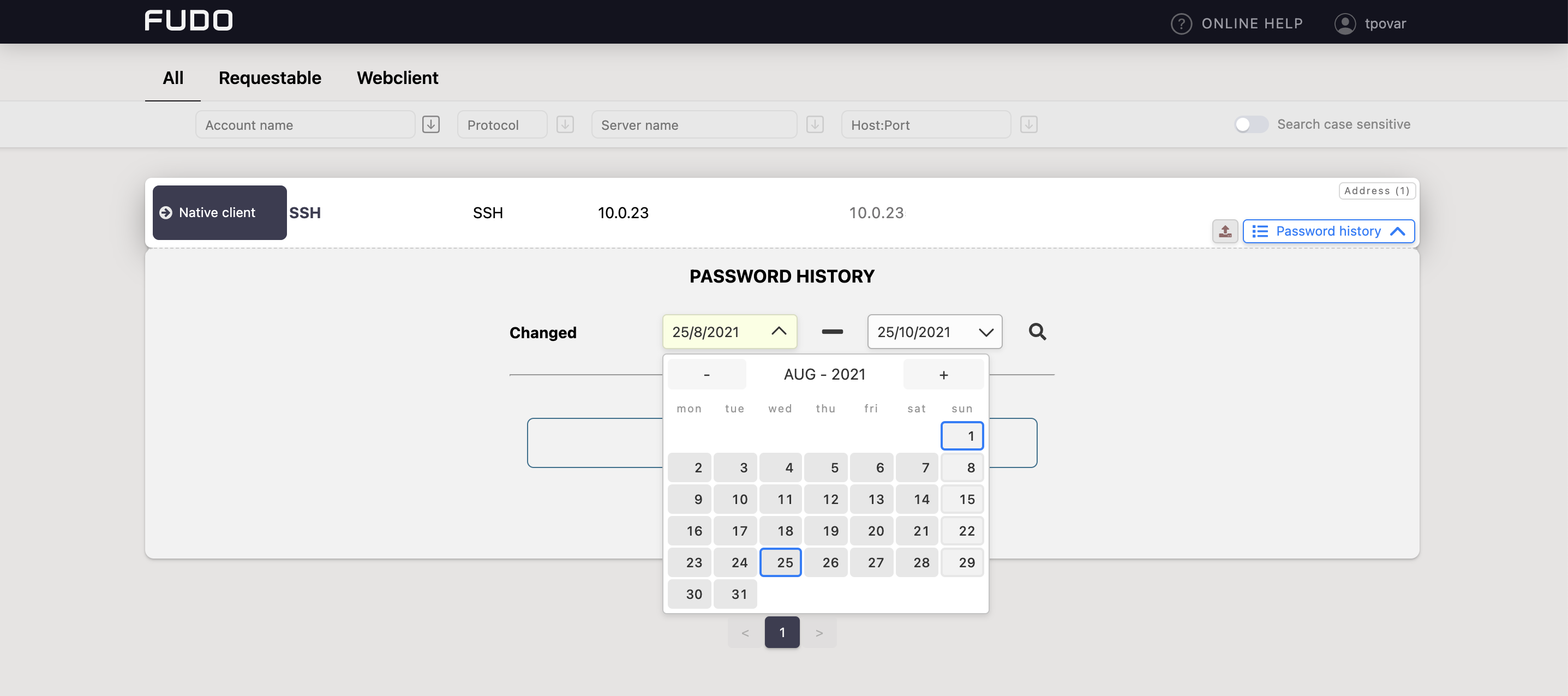Screen dimensions: 1568x696
Task: Switch to the Webclient tab
Action: (x=398, y=78)
